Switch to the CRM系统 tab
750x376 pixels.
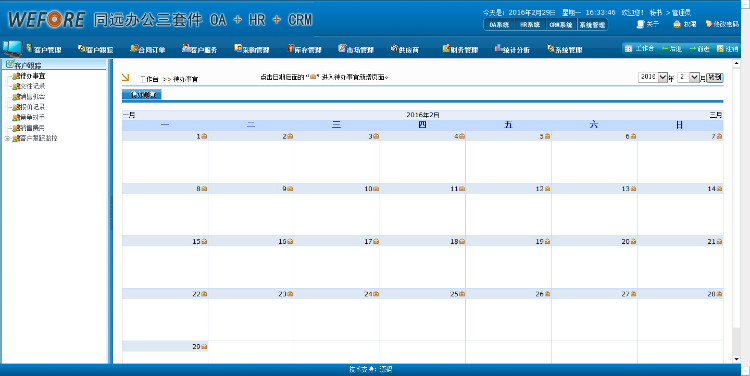pyautogui.click(x=561, y=25)
